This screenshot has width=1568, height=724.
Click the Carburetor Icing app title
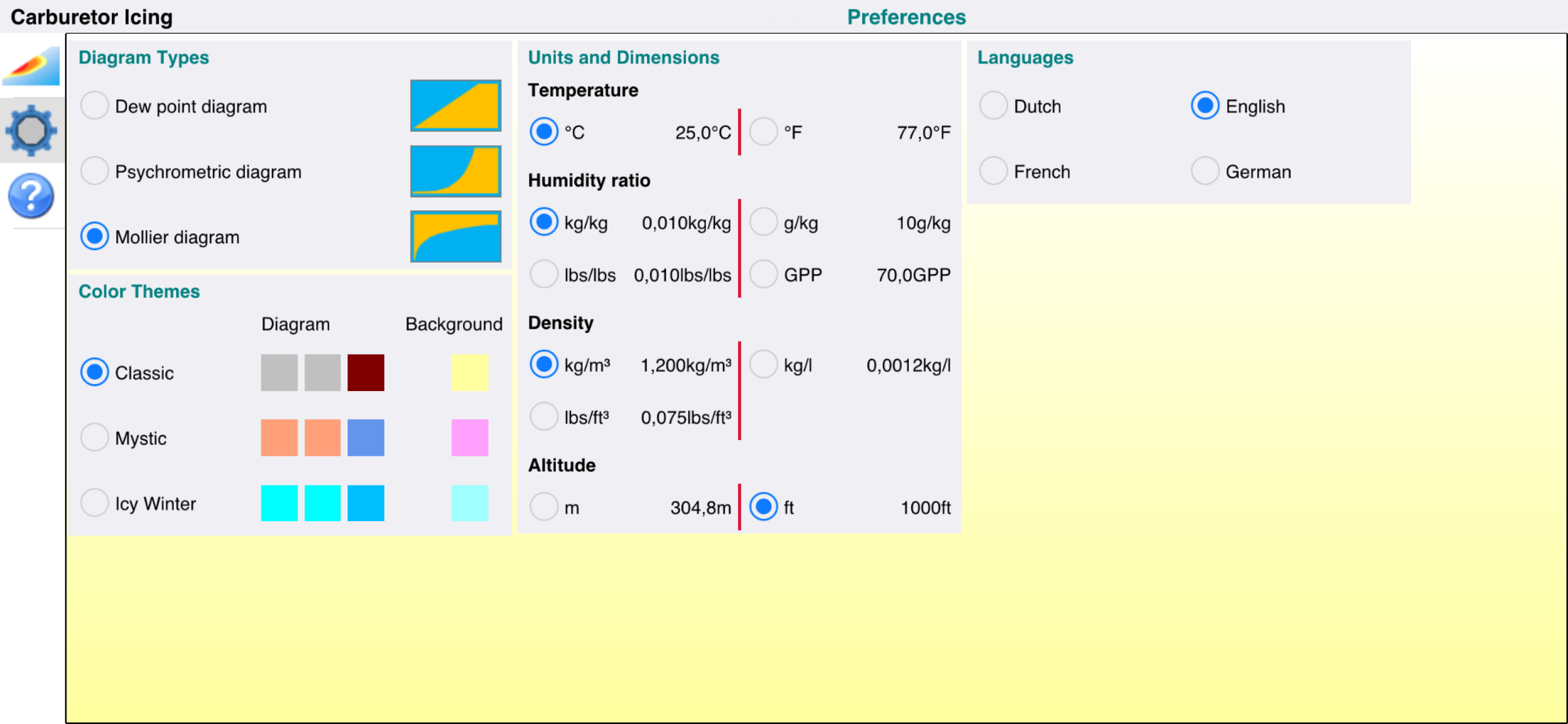coord(92,17)
